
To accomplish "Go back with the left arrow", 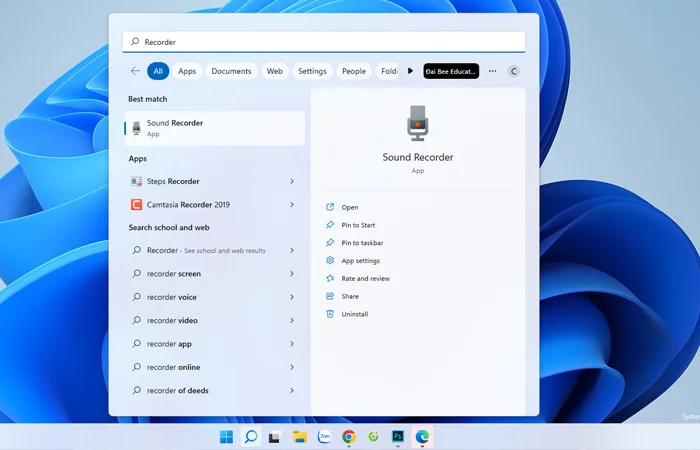I will click(135, 71).
